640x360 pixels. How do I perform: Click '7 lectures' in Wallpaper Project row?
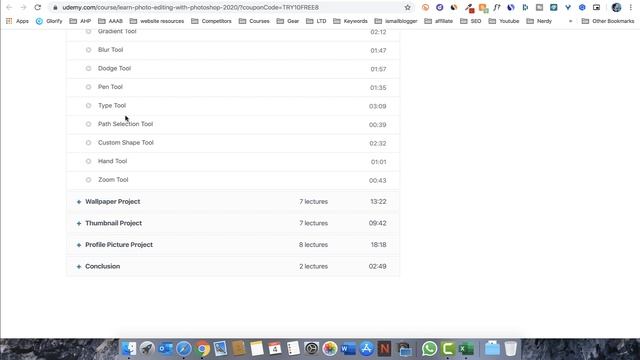(313, 202)
